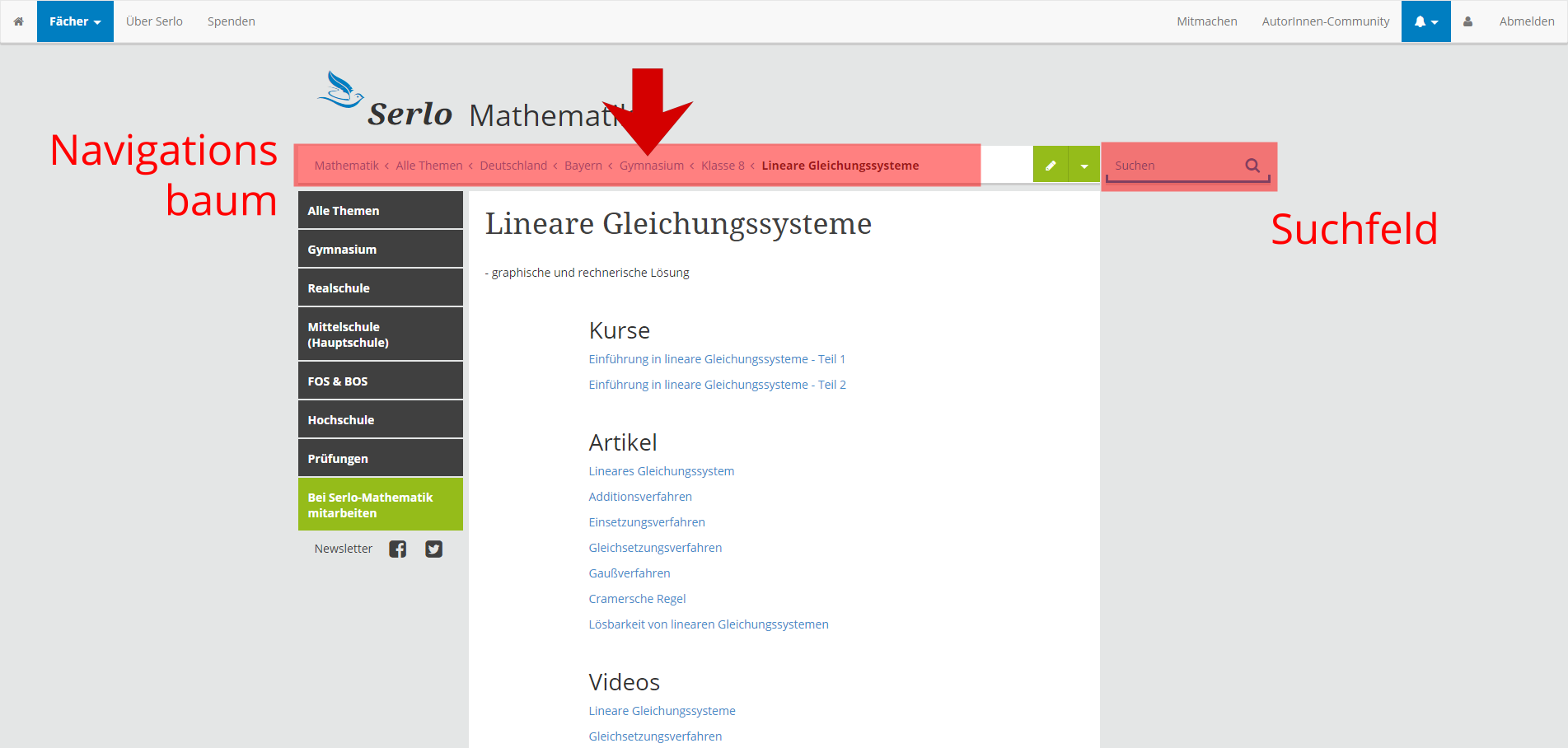Open the Fächer dropdown menu
The height and width of the screenshot is (748, 1568).
point(75,21)
